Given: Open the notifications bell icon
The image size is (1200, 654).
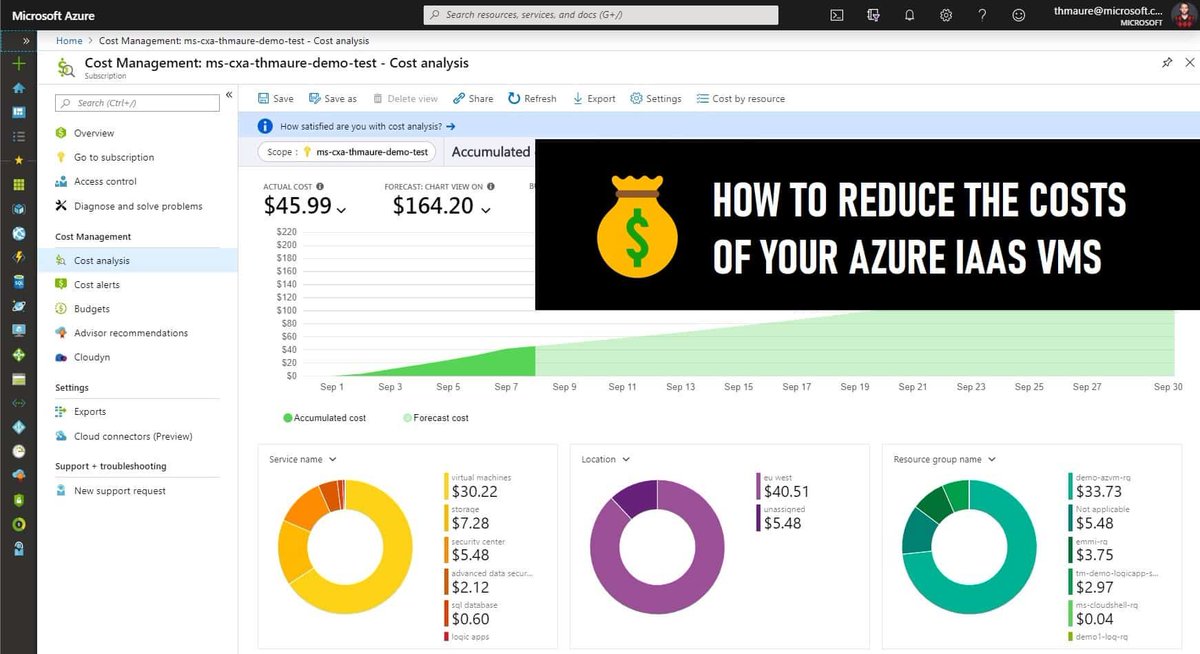Looking at the screenshot, I should point(909,15).
